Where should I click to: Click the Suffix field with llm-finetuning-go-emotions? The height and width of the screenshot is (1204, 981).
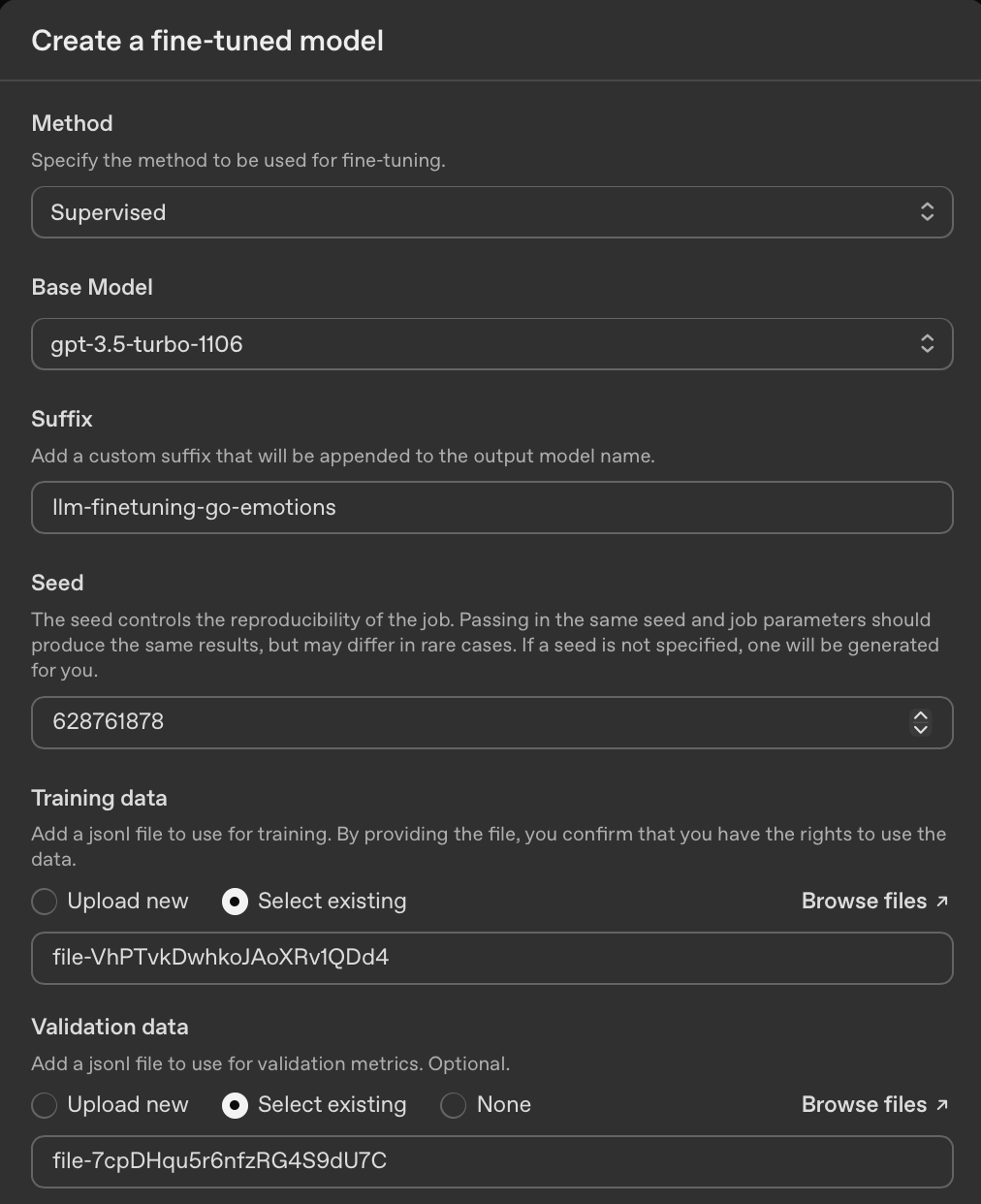click(491, 508)
